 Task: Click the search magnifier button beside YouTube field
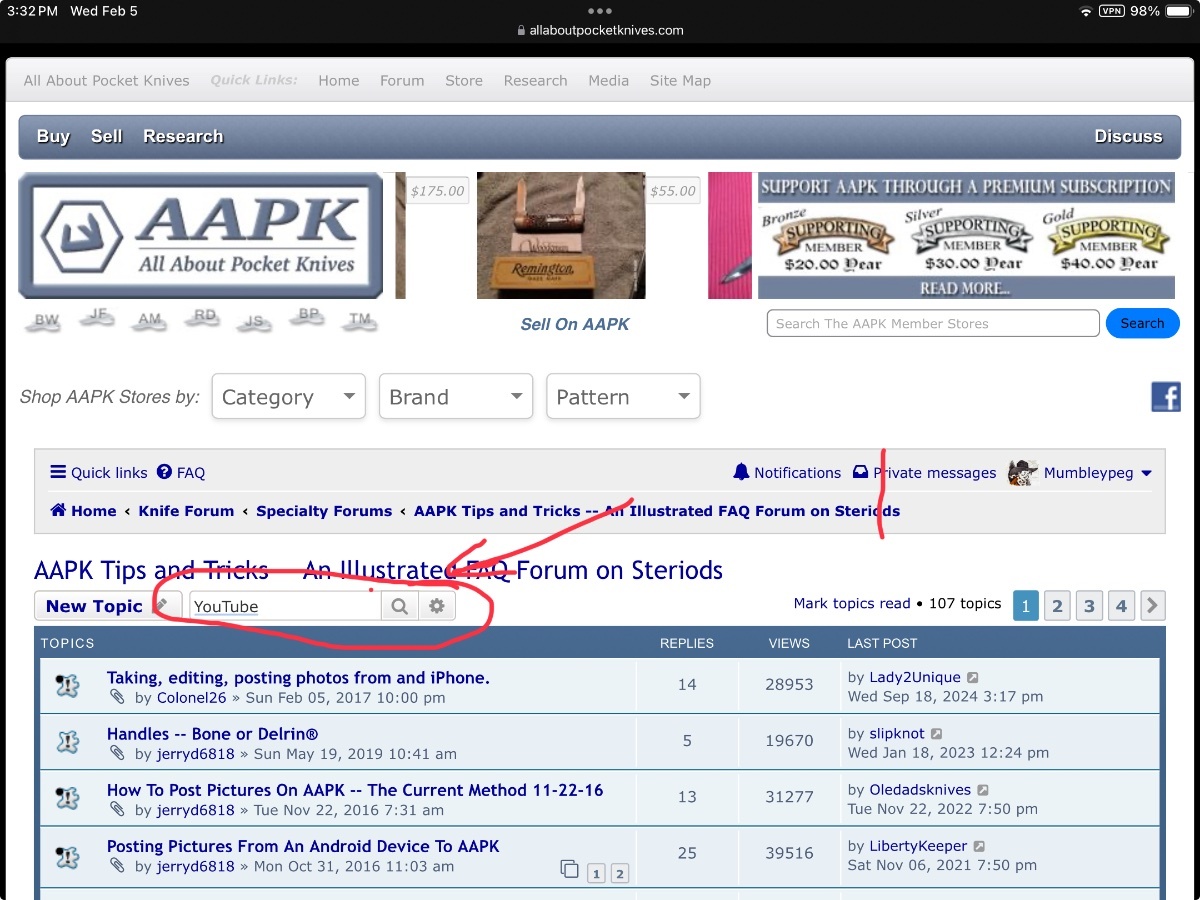coord(399,606)
